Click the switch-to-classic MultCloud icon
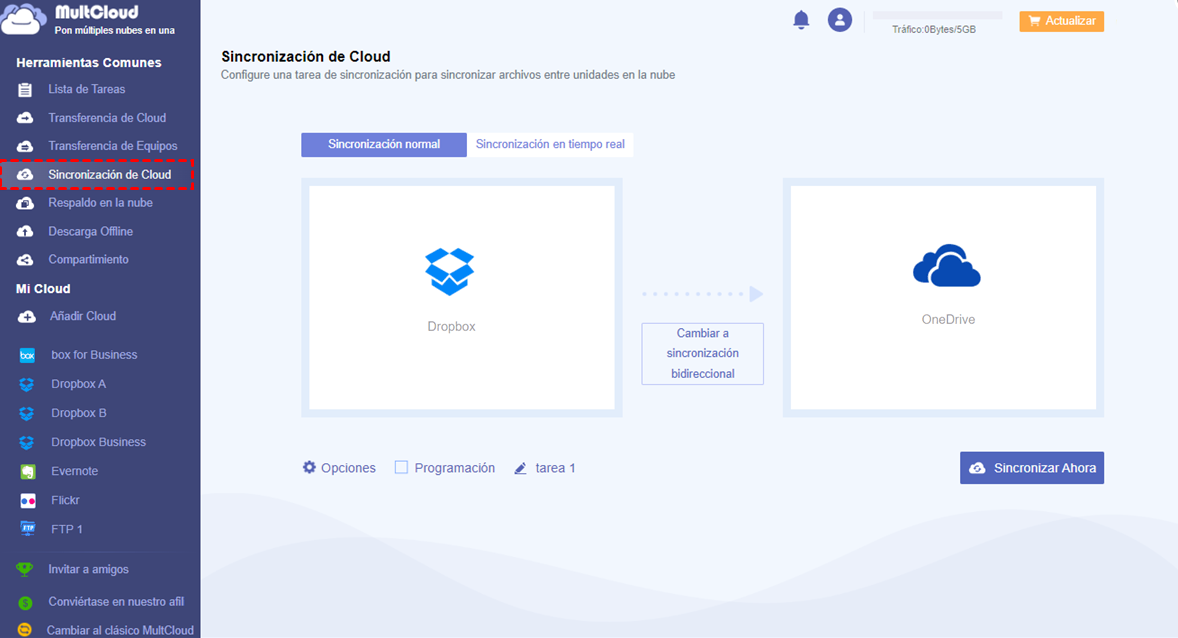Image resolution: width=1178 pixels, height=638 pixels. [25, 630]
